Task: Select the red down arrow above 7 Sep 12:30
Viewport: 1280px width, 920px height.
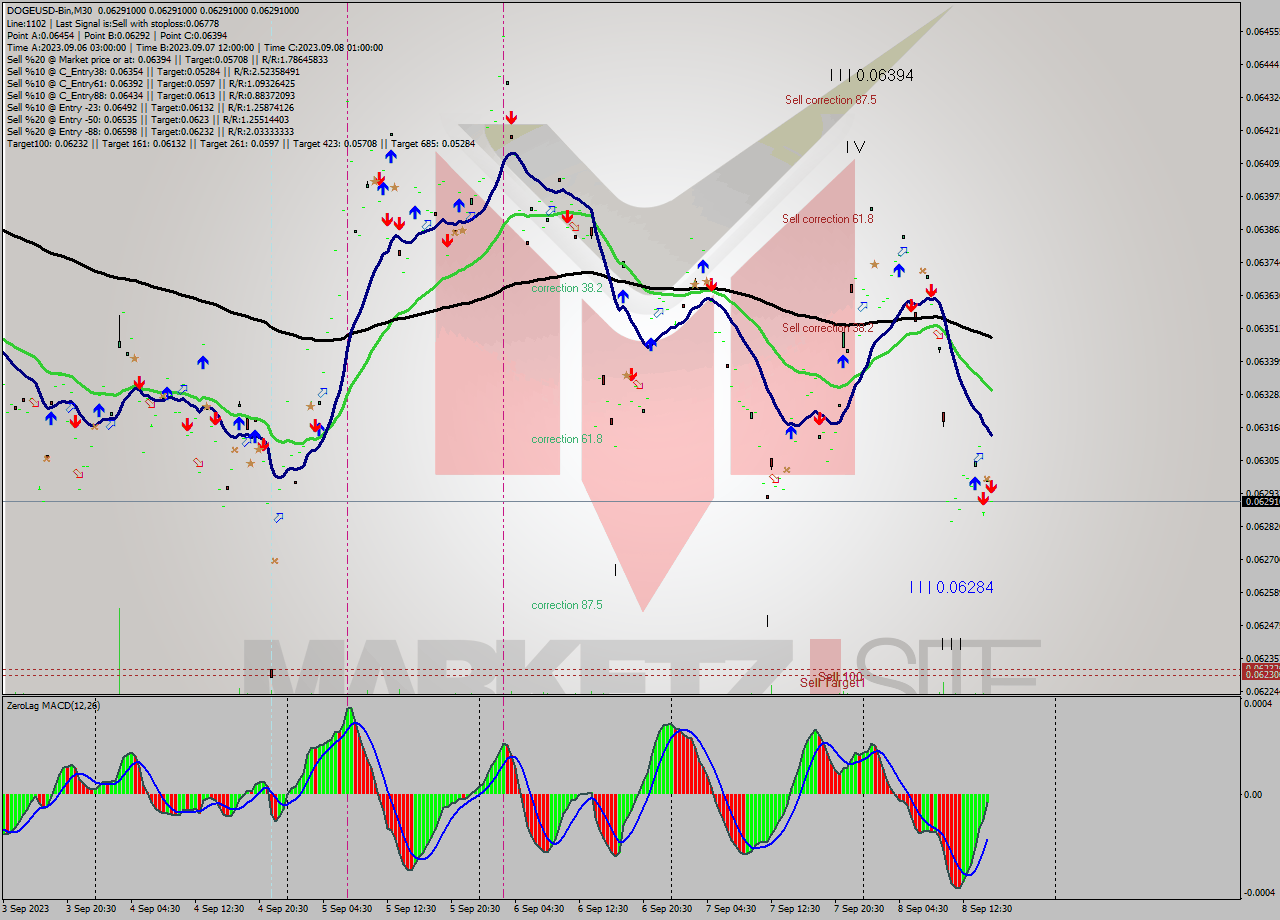Action: point(820,418)
